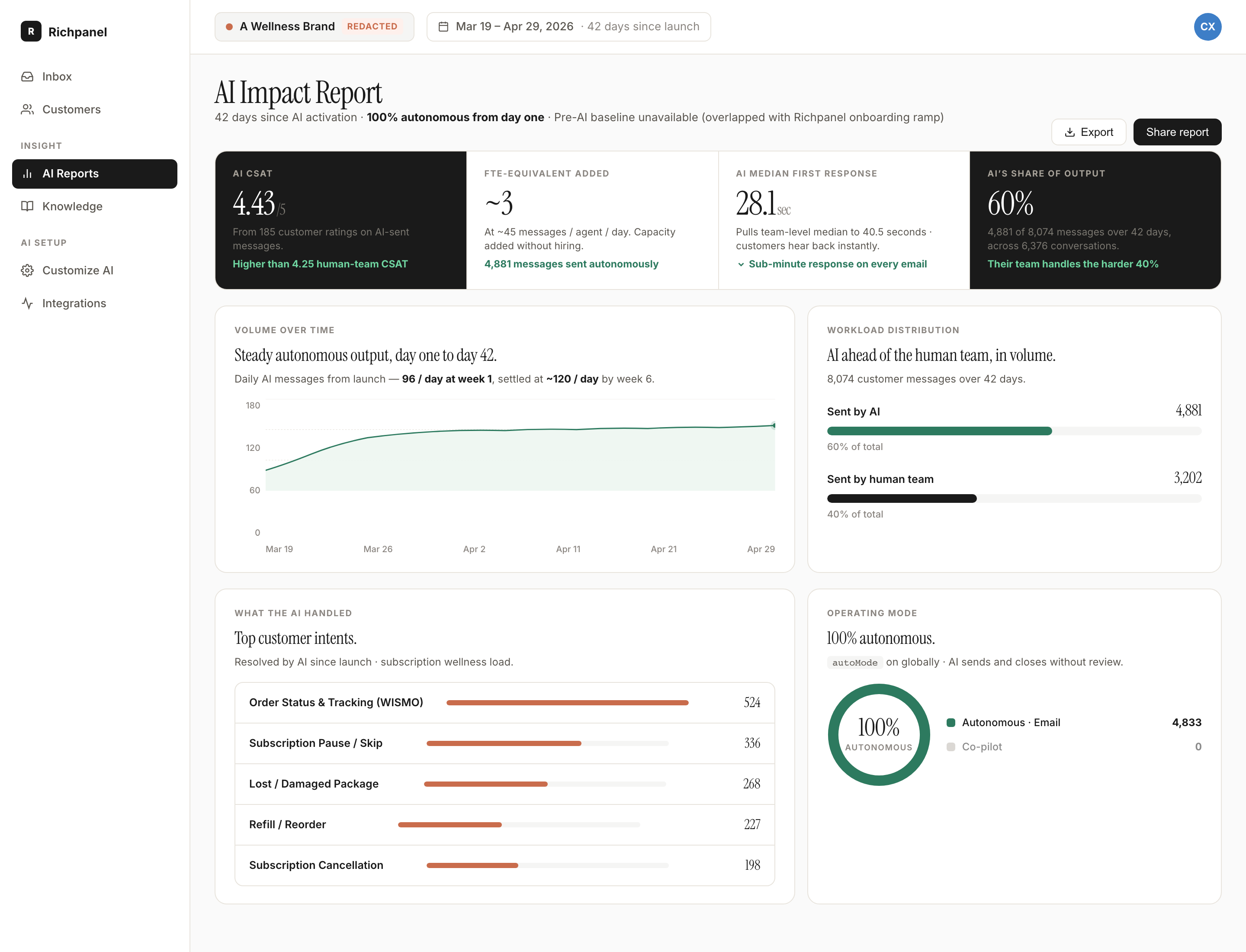This screenshot has width=1246, height=952.
Task: Click the orange dot beside A Wellness Brand
Action: coord(229,27)
